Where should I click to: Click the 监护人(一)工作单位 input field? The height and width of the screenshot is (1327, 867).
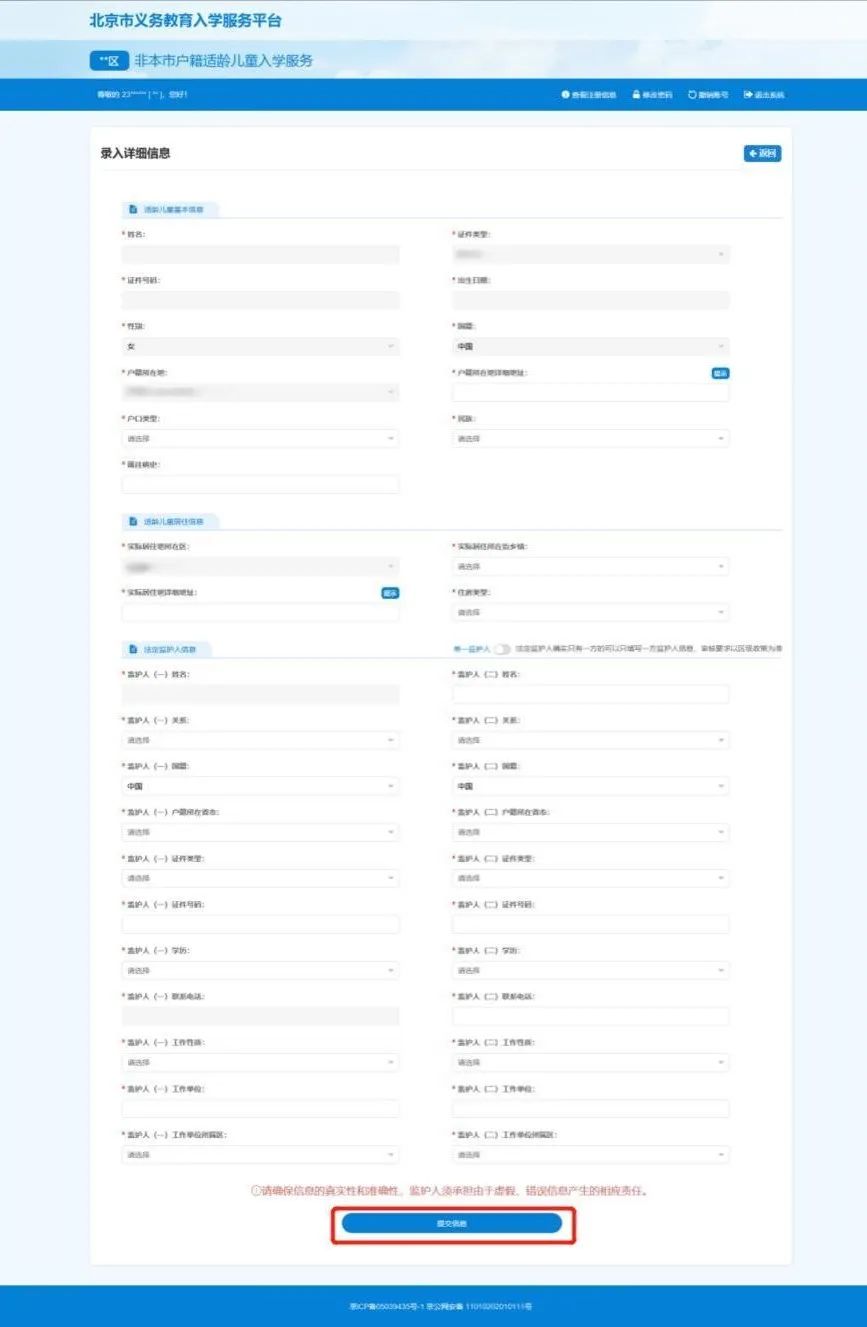click(260, 1108)
